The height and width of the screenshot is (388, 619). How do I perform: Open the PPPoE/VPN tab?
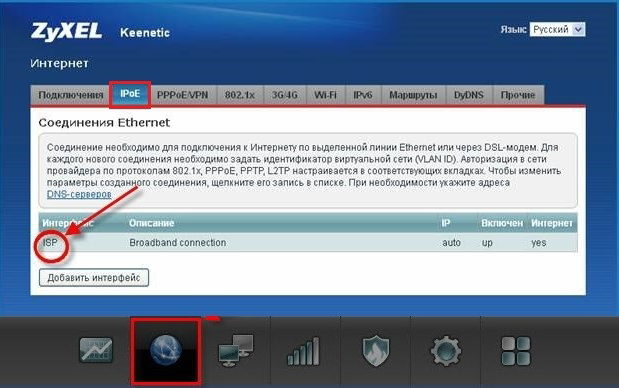[182, 95]
